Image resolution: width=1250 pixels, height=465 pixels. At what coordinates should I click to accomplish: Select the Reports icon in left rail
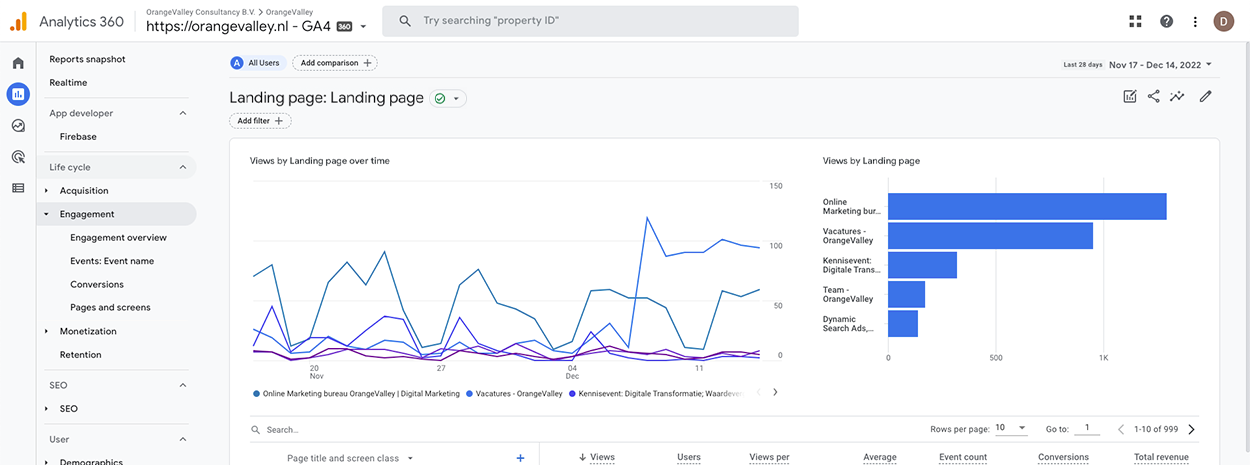18,94
